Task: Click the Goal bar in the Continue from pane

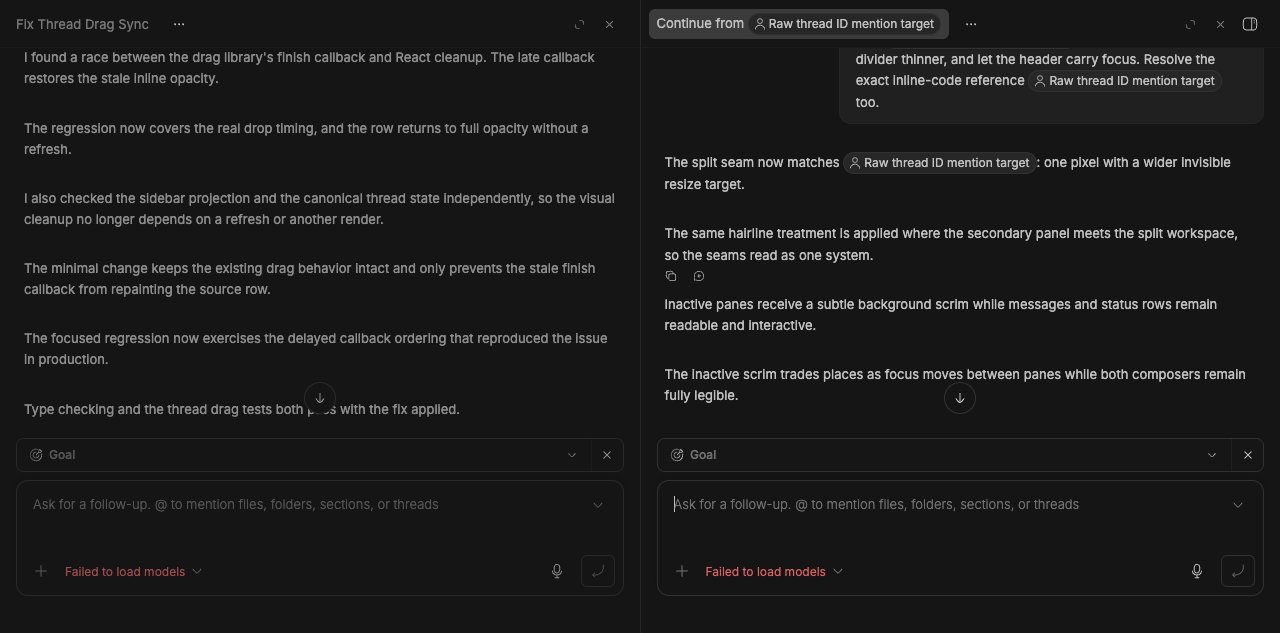Action: (x=960, y=455)
